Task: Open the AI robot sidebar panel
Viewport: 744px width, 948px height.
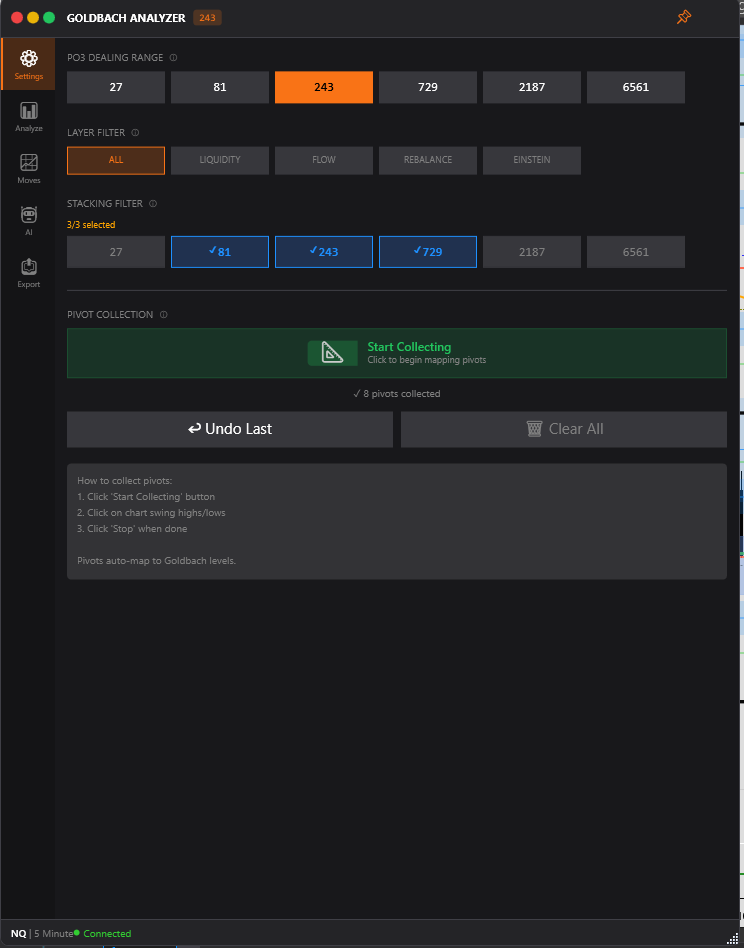Action: click(29, 220)
